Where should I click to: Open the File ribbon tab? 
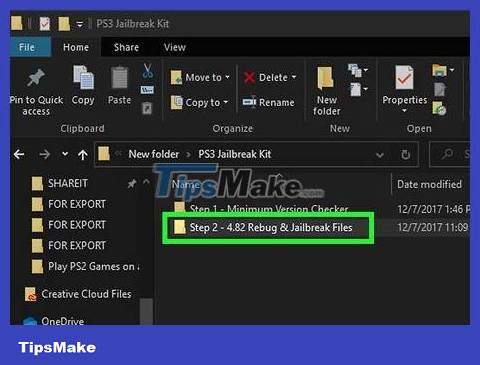tap(30, 47)
